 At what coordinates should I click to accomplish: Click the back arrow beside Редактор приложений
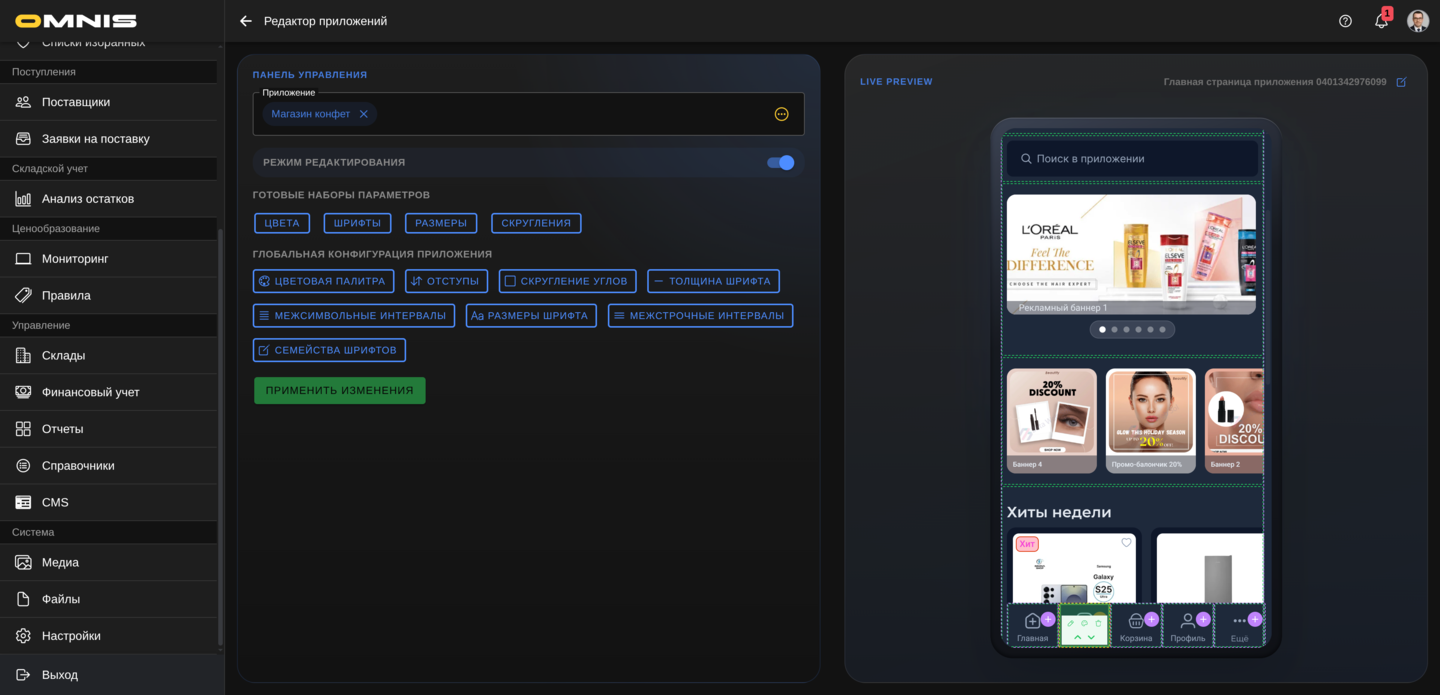click(x=246, y=21)
